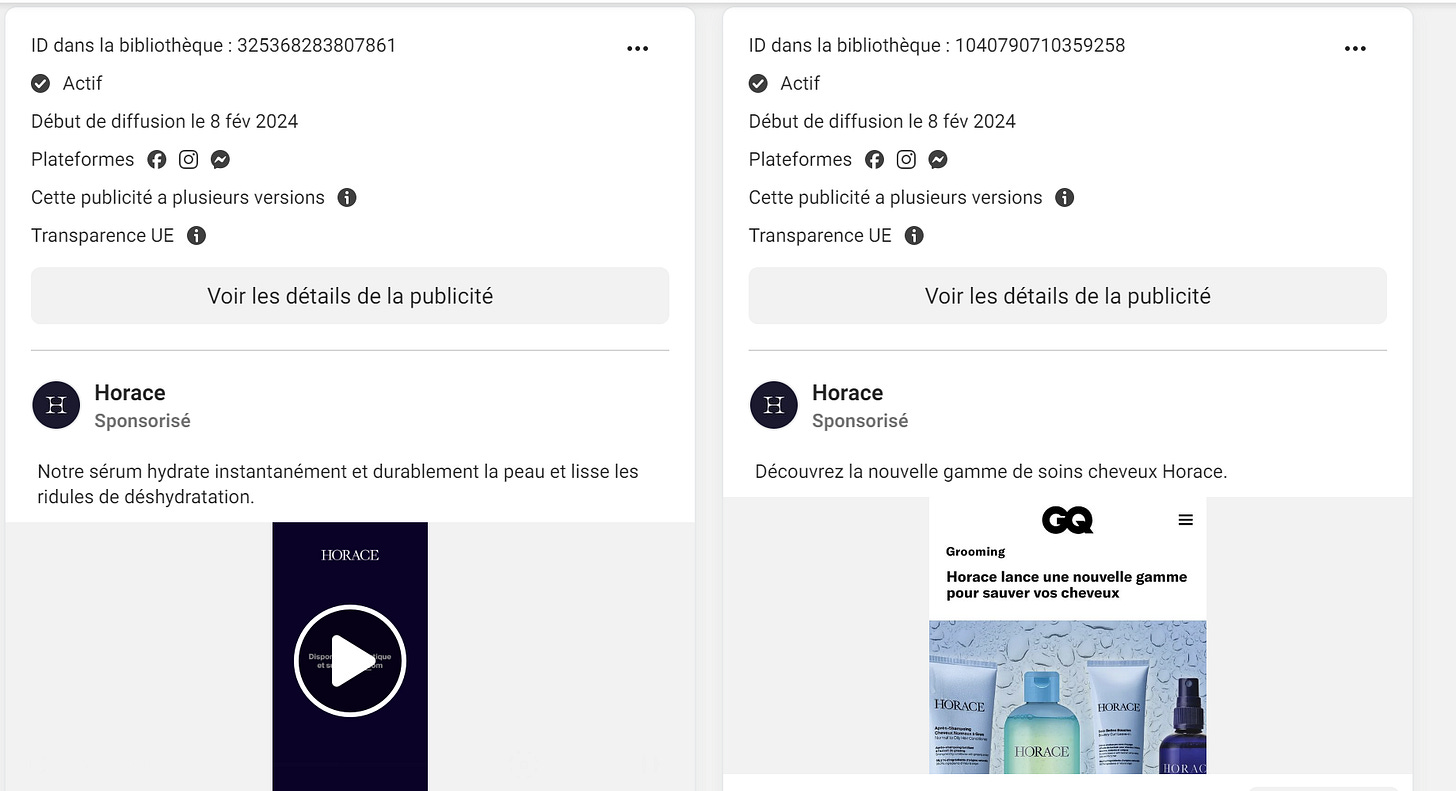Click Instagram platform icon on right ad
The height and width of the screenshot is (791, 1456).
(906, 159)
